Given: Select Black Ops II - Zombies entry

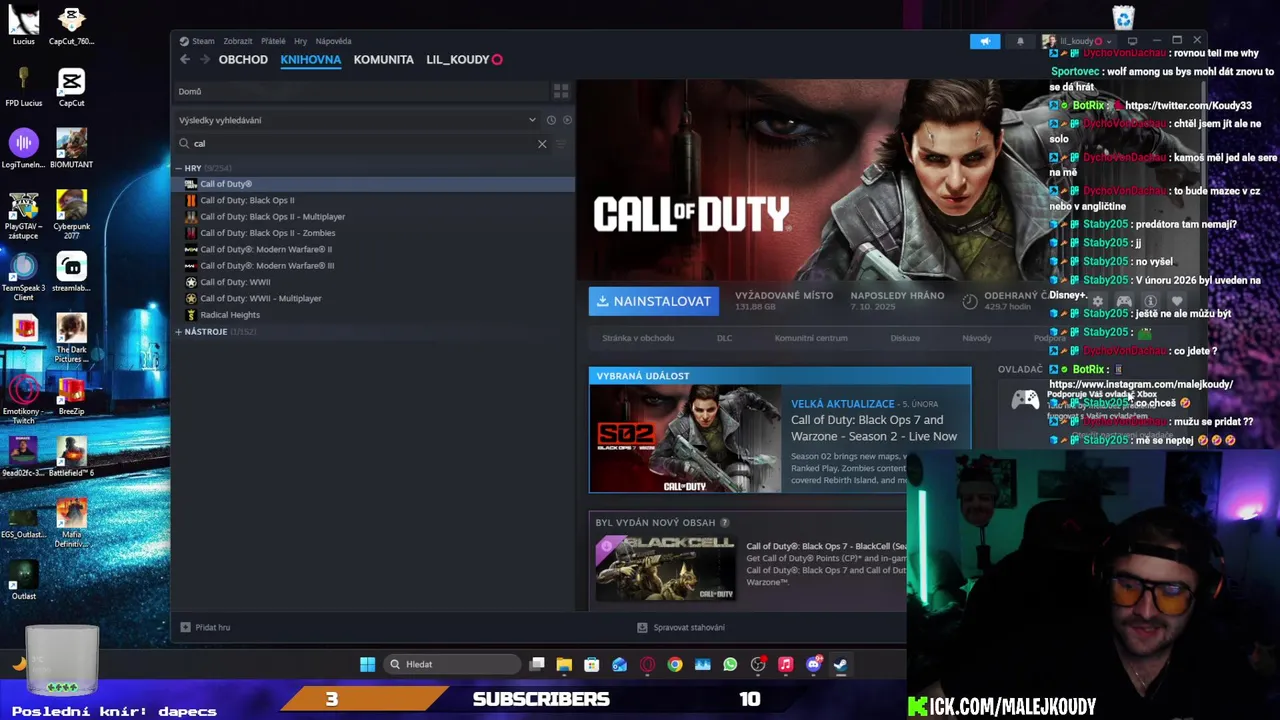Looking at the screenshot, I should pos(372,233).
